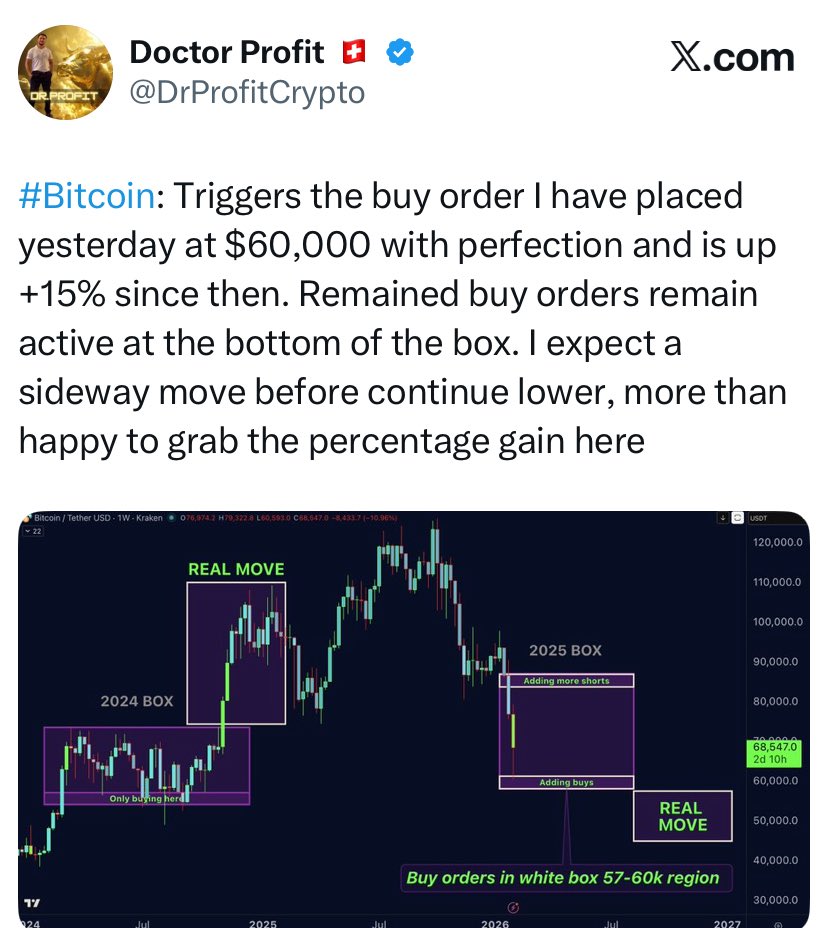Open Doctor Profit's profile picture
Viewport: 828px width, 928px height.
click(x=65, y=72)
